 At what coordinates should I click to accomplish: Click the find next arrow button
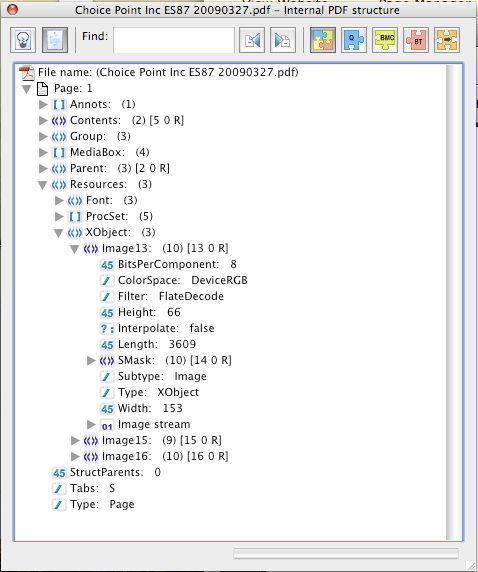(x=283, y=39)
